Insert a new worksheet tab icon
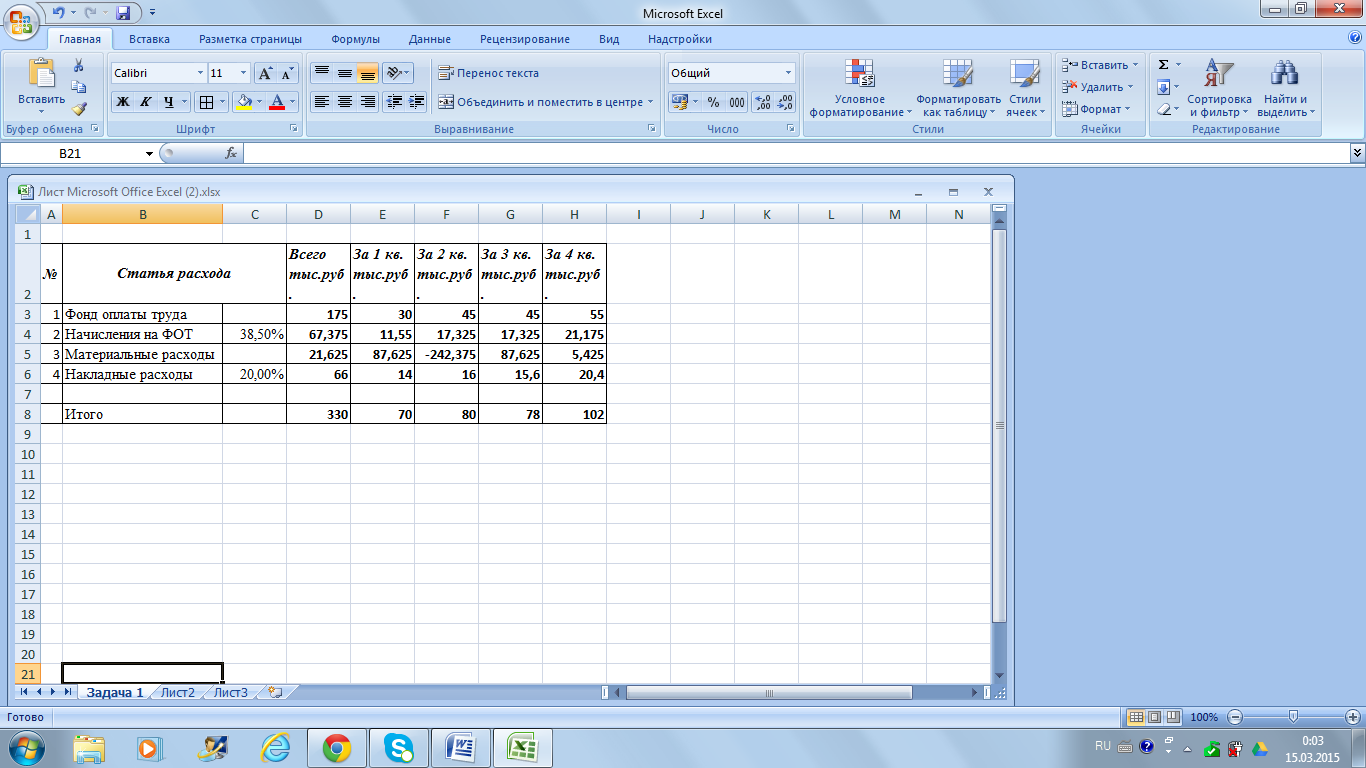1366x768 pixels. (276, 692)
